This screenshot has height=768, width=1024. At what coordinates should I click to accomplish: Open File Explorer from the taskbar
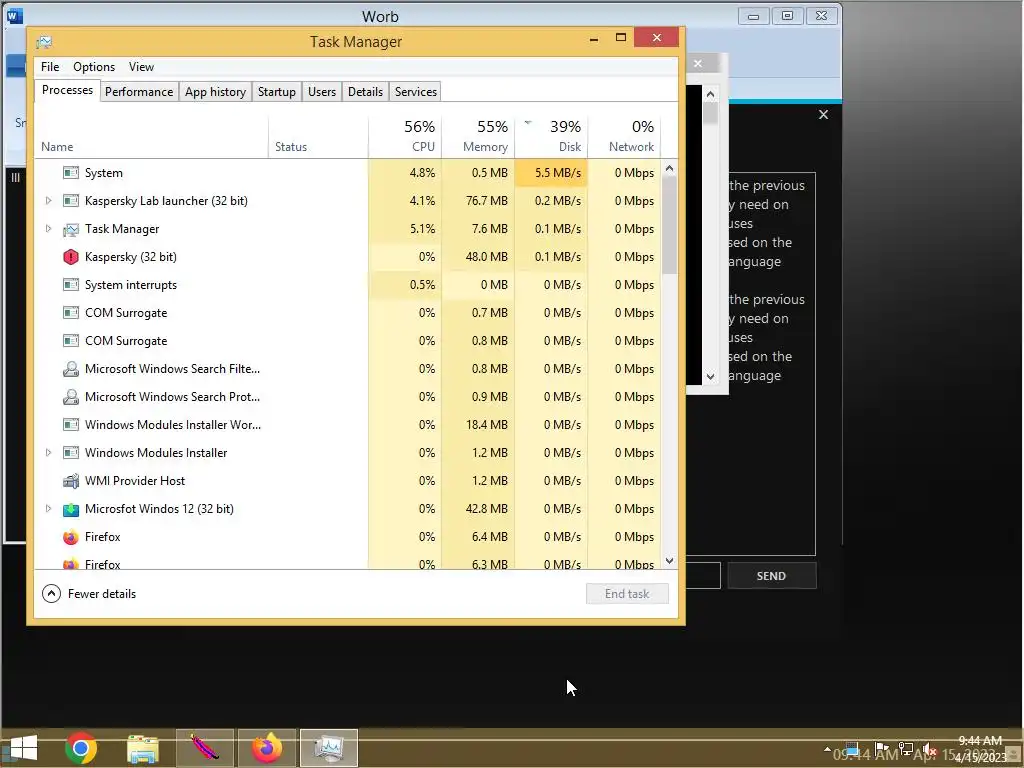142,748
